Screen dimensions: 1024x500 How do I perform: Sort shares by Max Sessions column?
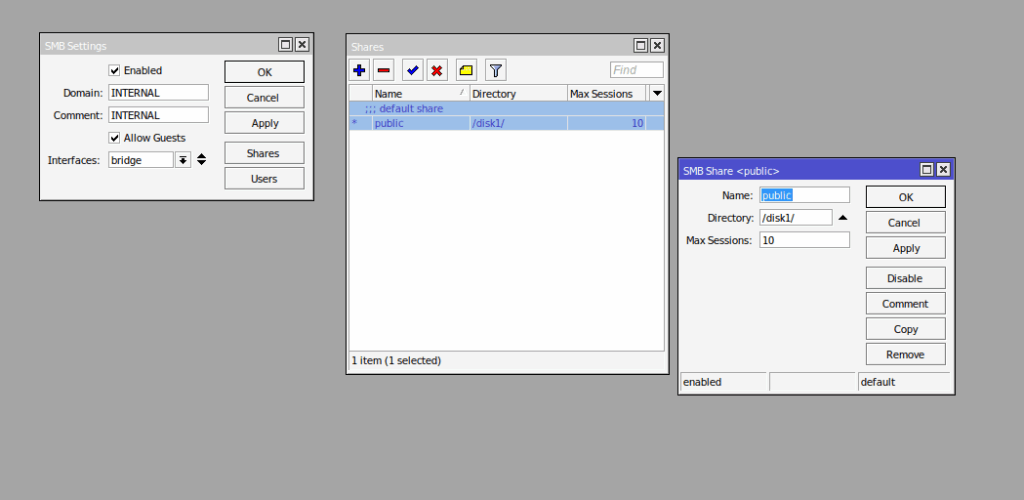click(x=606, y=94)
